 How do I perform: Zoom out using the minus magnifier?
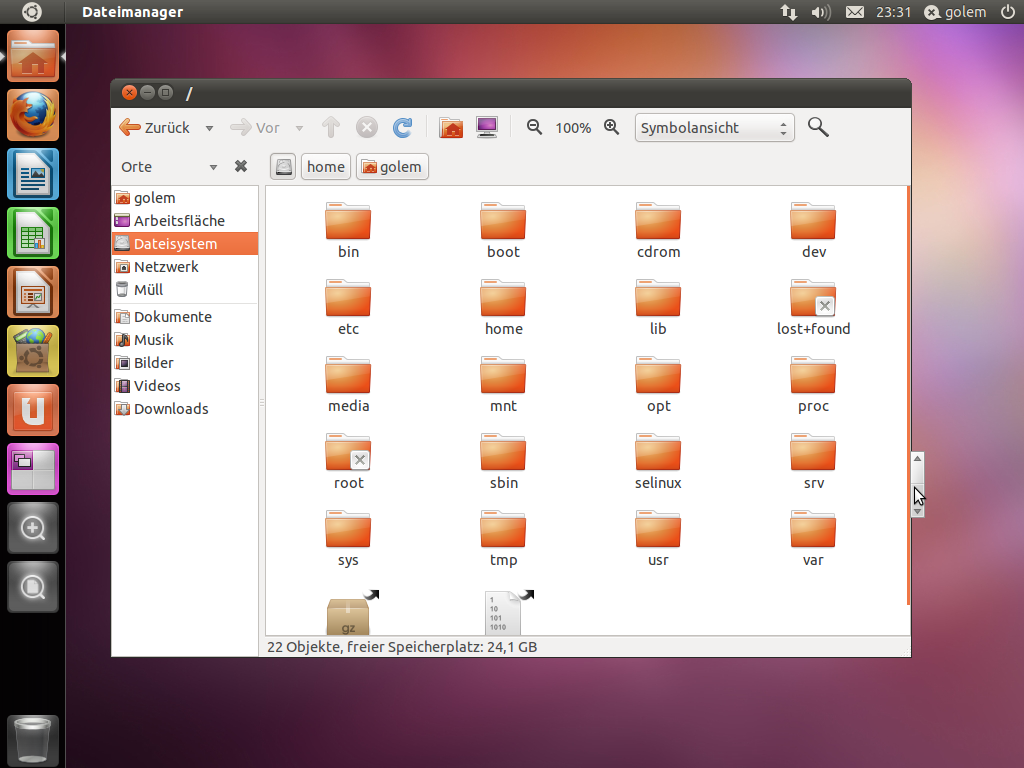[x=534, y=128]
